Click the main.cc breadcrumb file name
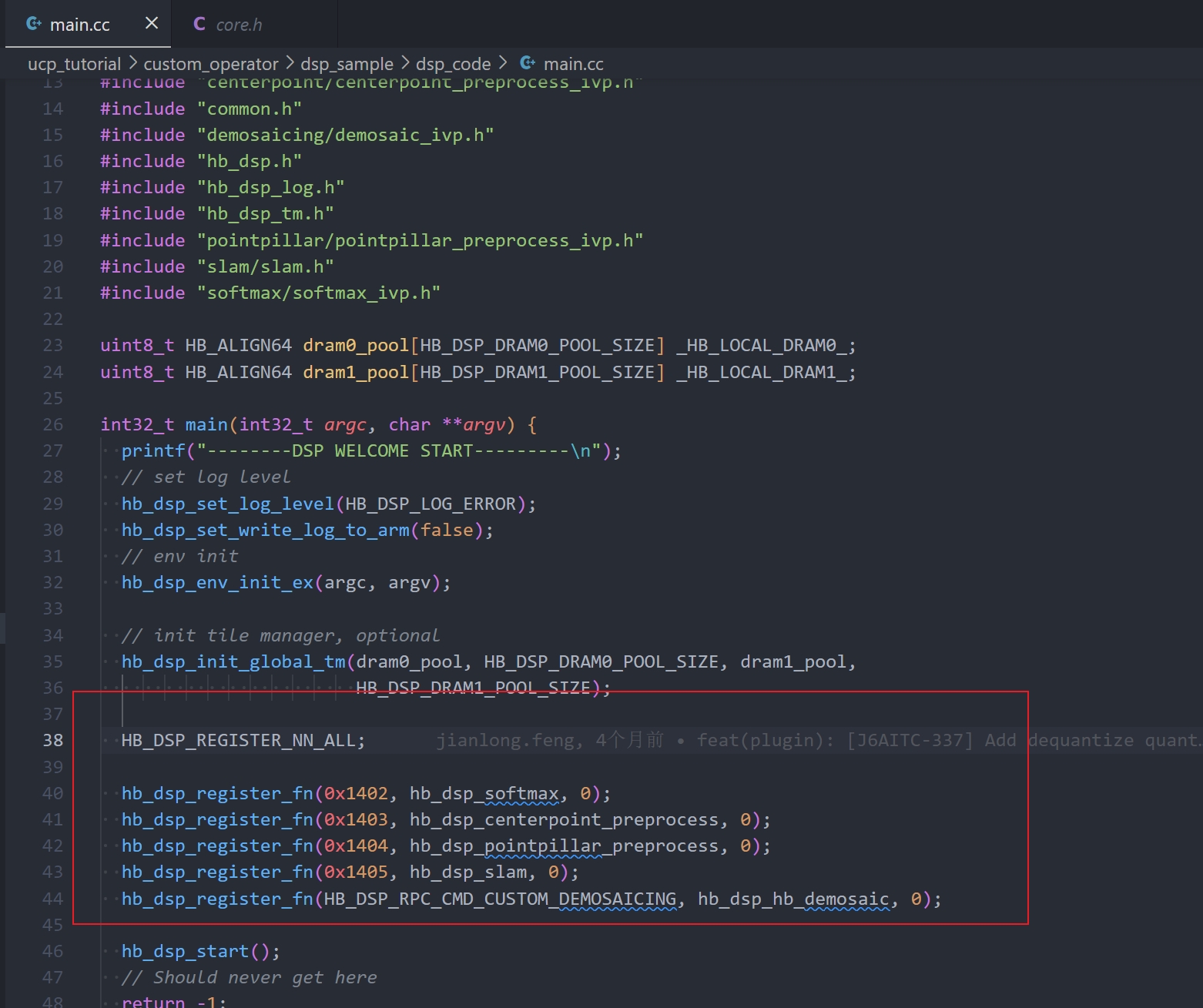The height and width of the screenshot is (1008, 1203). pyautogui.click(x=573, y=64)
